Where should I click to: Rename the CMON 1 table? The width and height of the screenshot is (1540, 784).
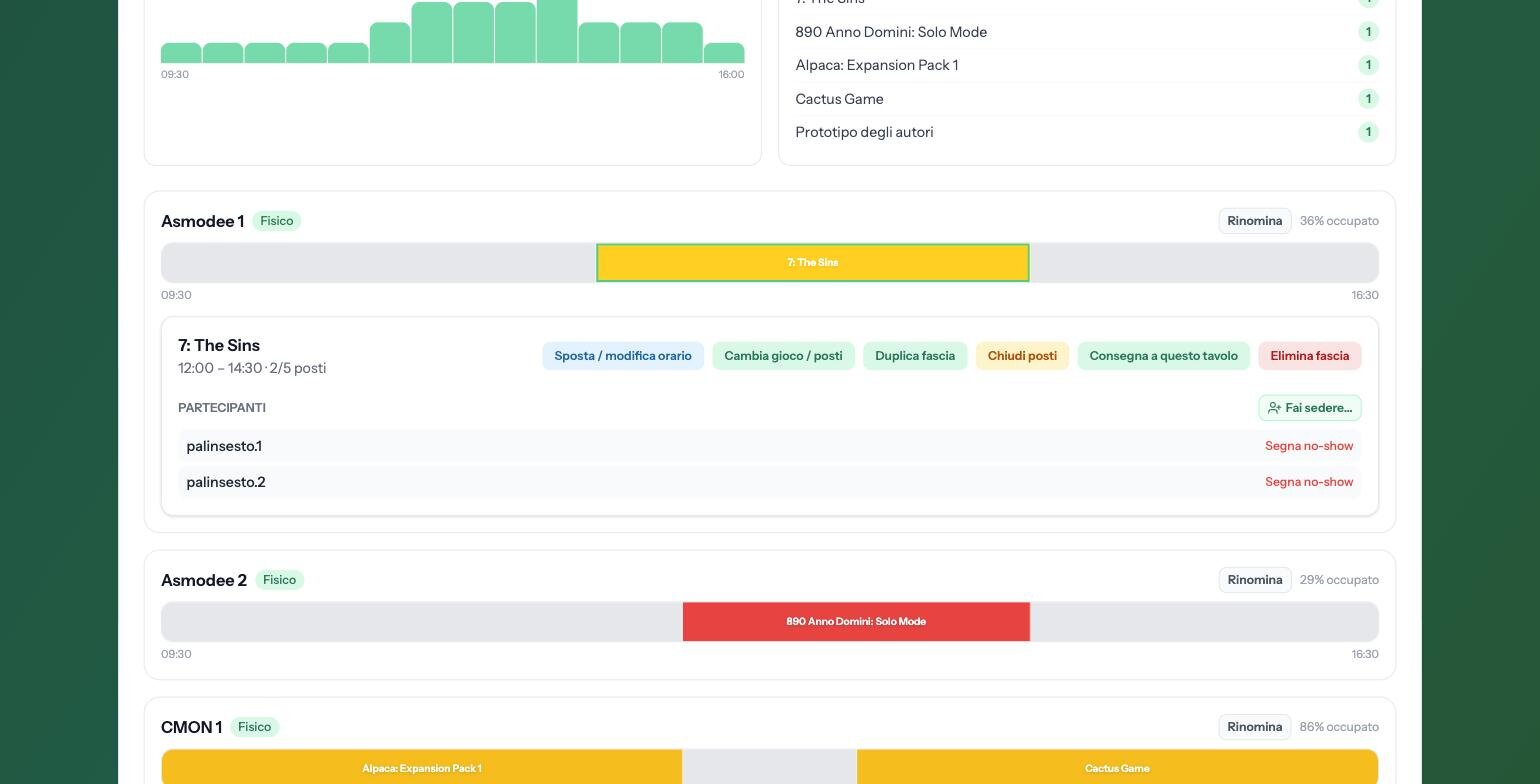coord(1255,727)
